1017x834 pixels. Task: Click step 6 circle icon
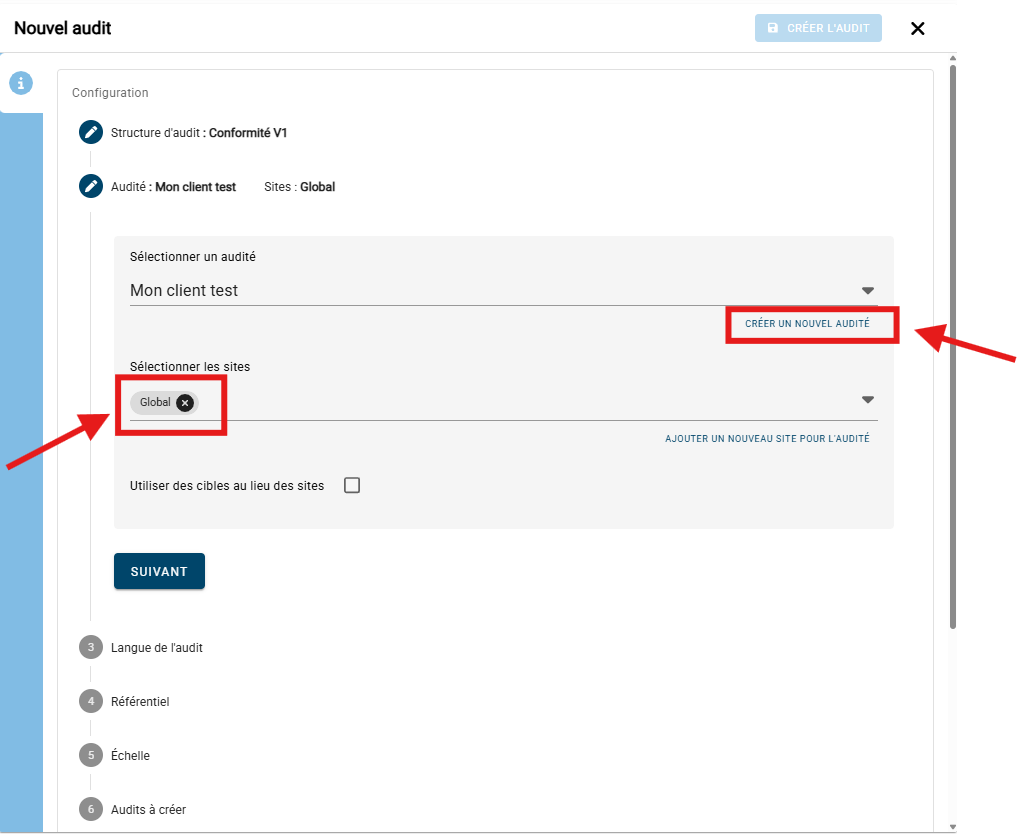point(91,810)
